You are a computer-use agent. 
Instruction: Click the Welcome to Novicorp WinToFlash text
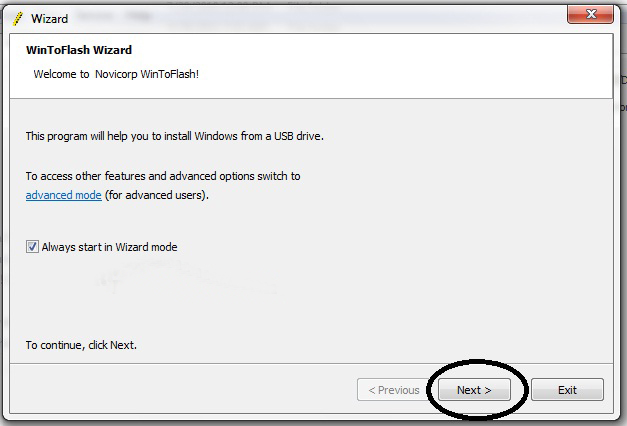(x=116, y=74)
